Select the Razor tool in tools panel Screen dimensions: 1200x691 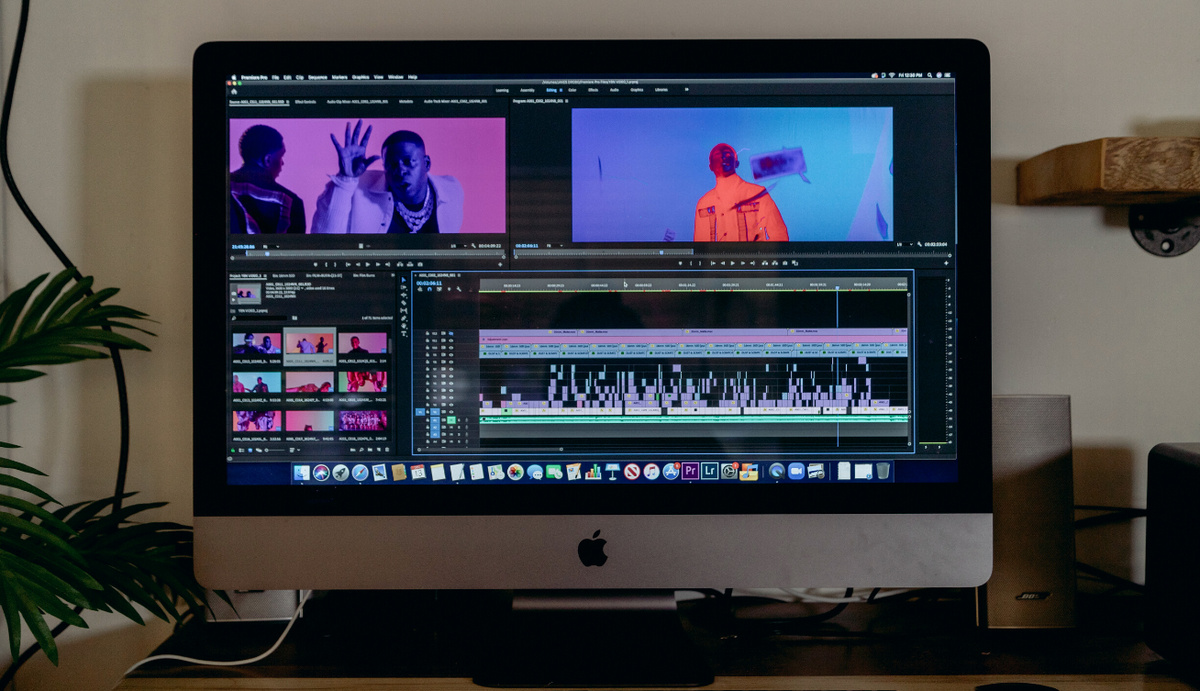click(403, 303)
